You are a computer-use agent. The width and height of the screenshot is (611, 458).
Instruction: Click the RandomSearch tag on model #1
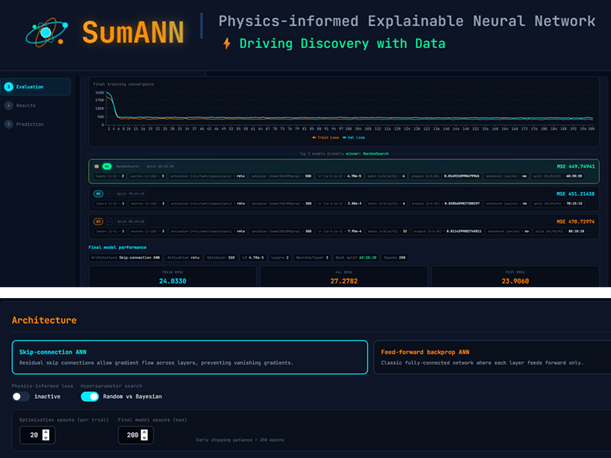128,166
